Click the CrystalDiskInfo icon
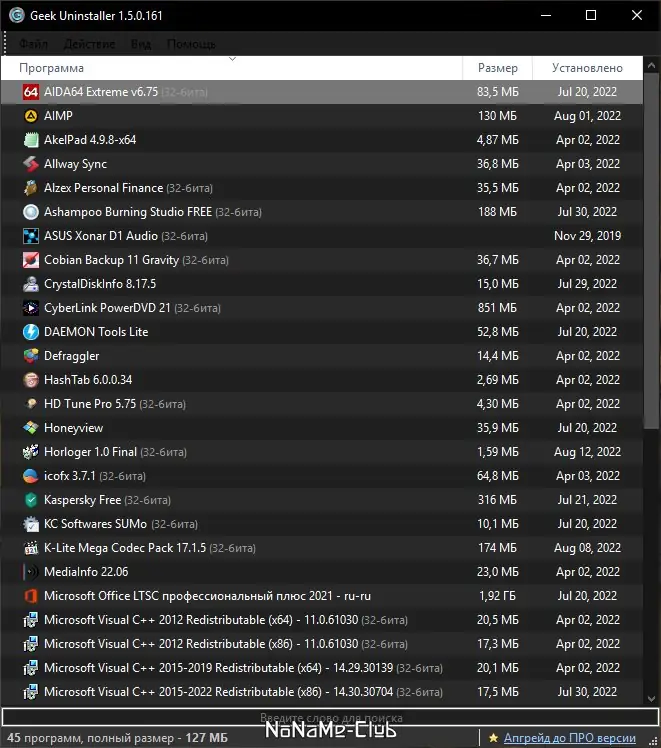 (x=31, y=284)
